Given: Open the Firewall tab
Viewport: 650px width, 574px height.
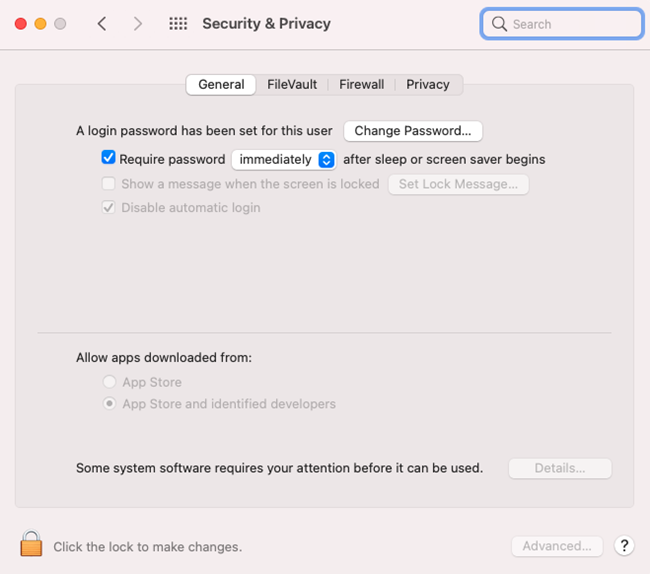Looking at the screenshot, I should click(361, 85).
